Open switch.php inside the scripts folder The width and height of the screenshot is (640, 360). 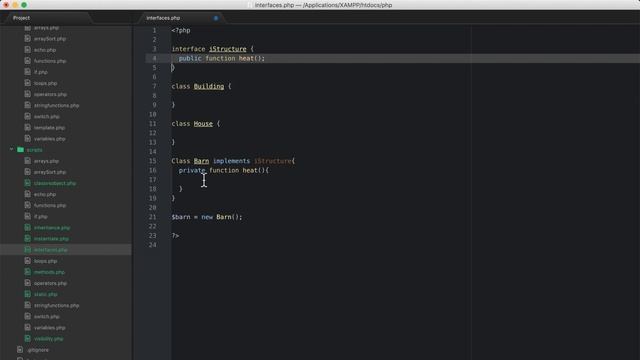pyautogui.click(x=47, y=317)
